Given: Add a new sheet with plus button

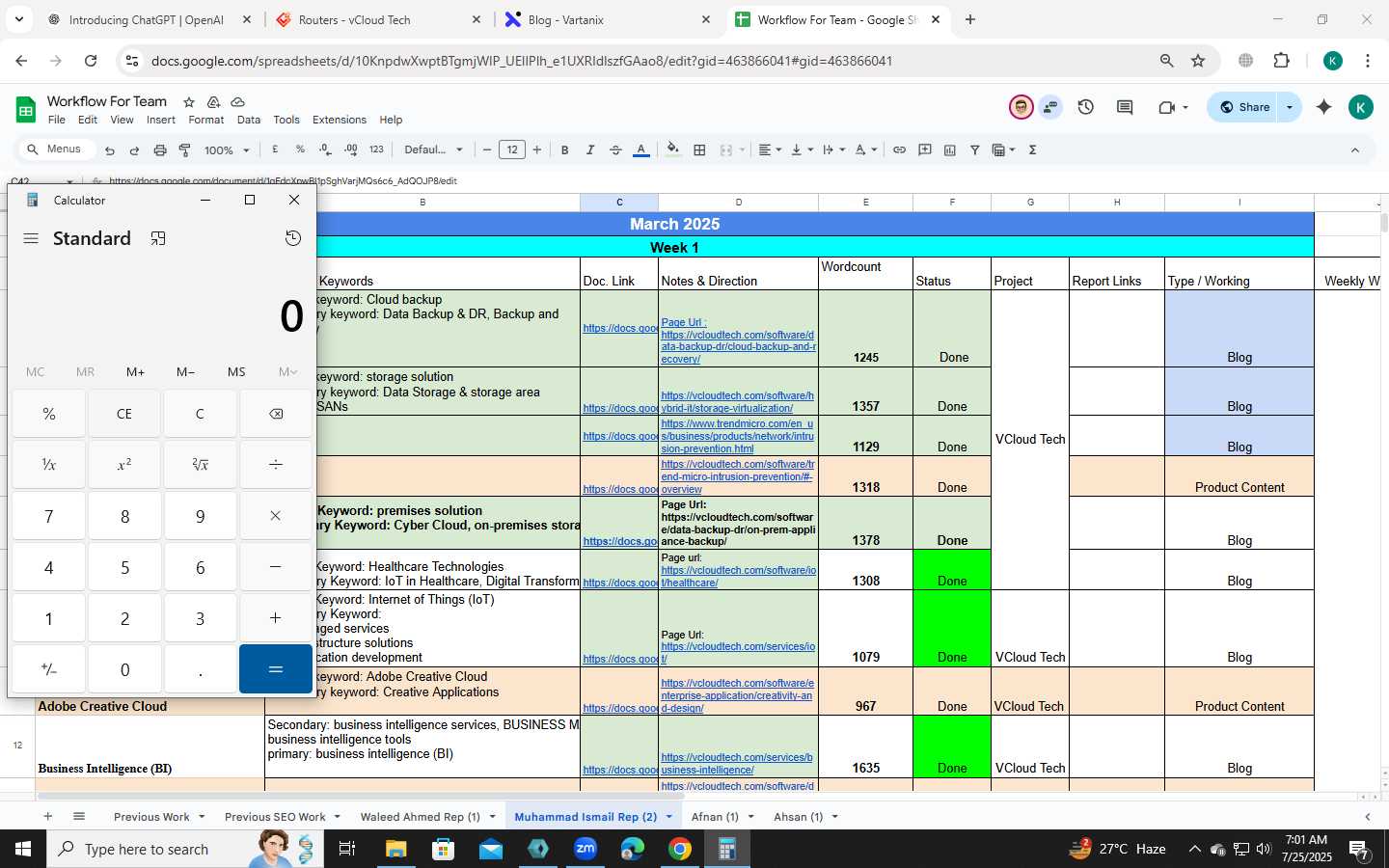Looking at the screenshot, I should point(47,816).
